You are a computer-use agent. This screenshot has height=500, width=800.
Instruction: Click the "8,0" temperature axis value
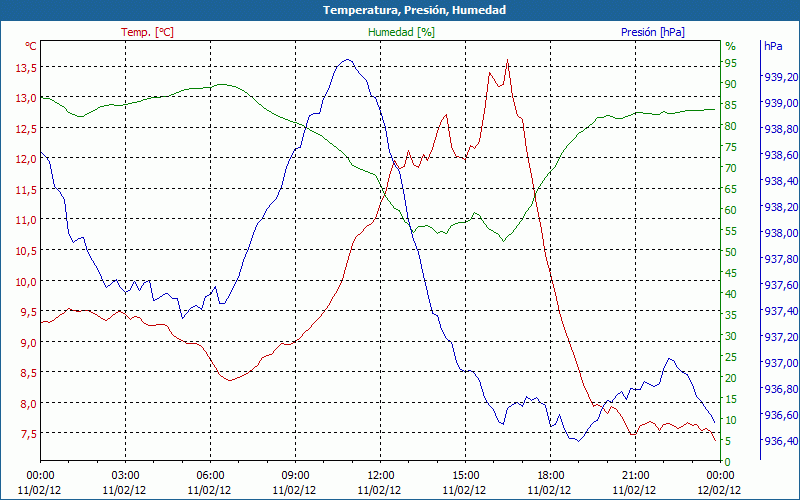click(x=28, y=404)
